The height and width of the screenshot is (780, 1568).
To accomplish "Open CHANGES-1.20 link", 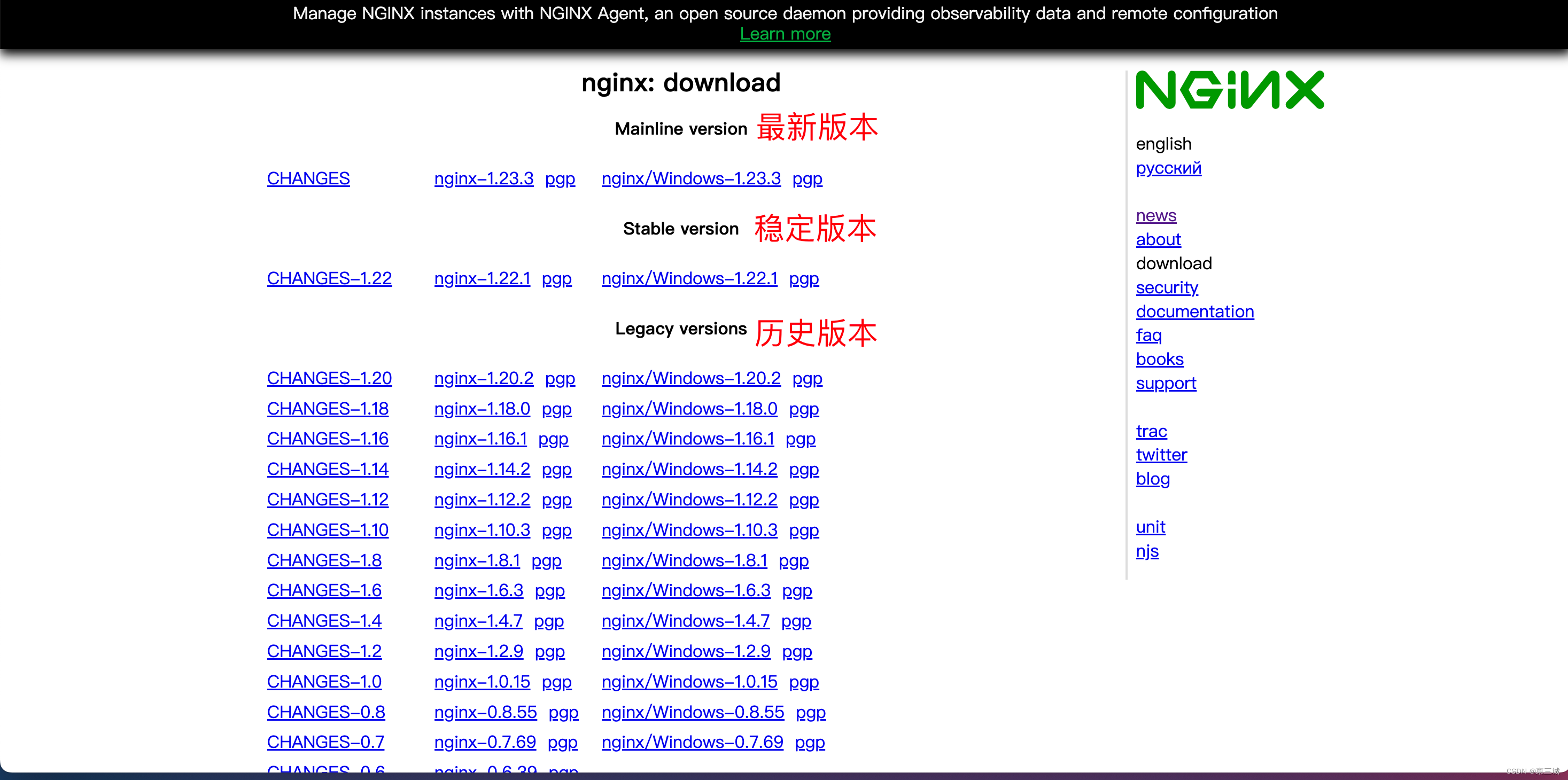I will [329, 378].
